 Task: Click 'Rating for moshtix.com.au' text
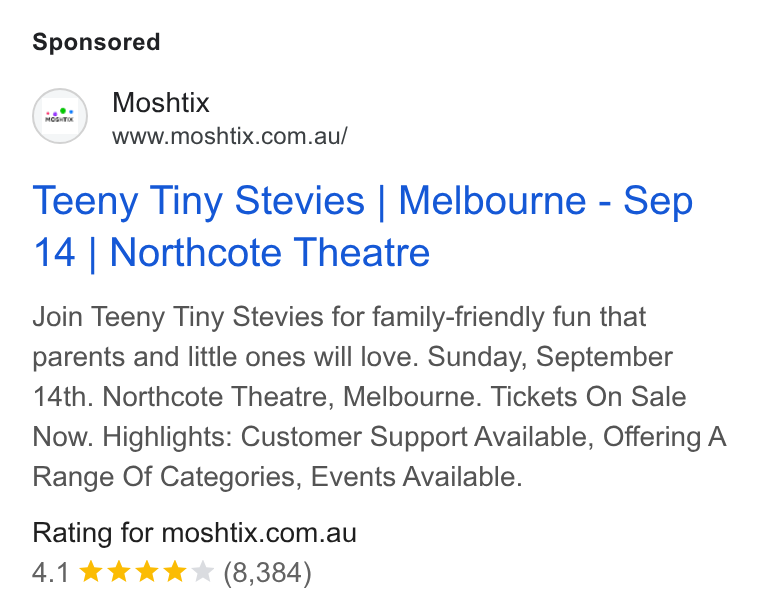coord(194,533)
